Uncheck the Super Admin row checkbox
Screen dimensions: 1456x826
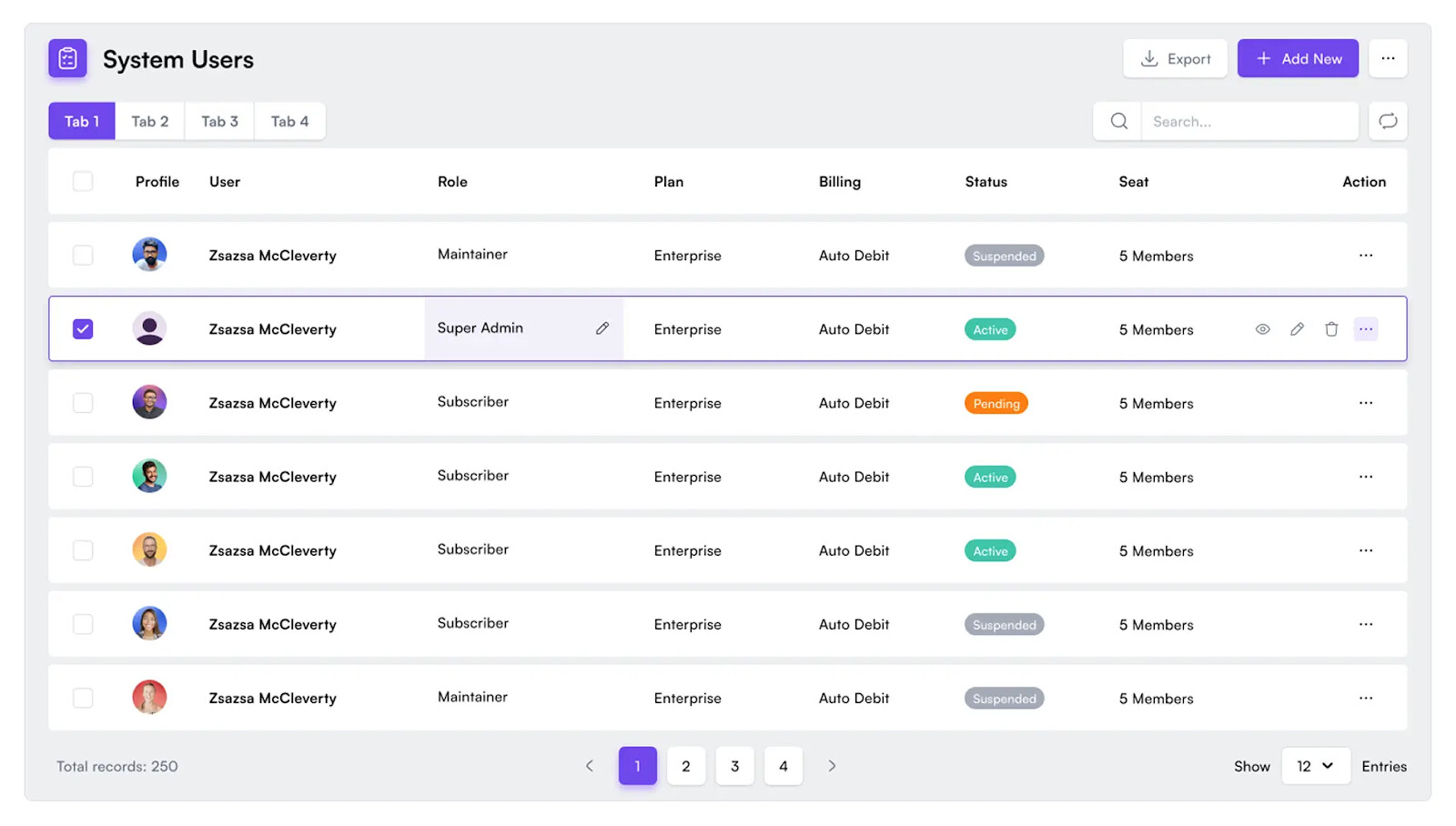83,329
